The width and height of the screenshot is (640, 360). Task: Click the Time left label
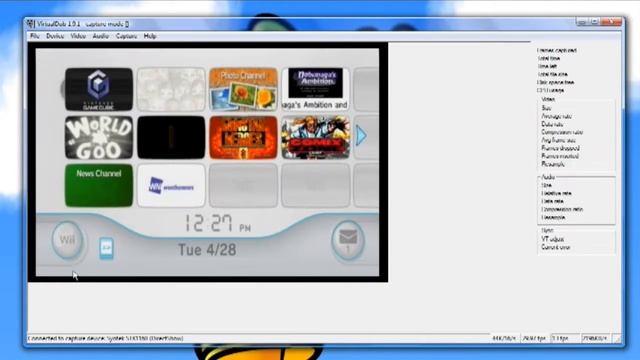click(547, 66)
